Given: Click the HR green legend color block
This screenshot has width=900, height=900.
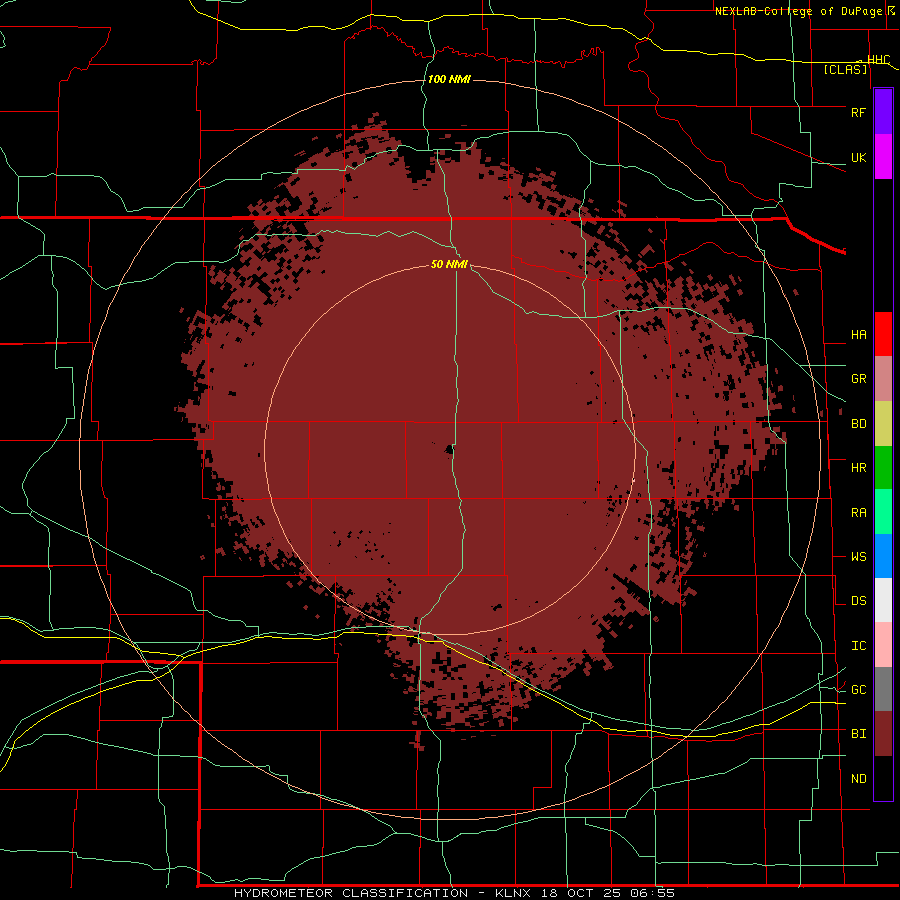Looking at the screenshot, I should click(883, 468).
